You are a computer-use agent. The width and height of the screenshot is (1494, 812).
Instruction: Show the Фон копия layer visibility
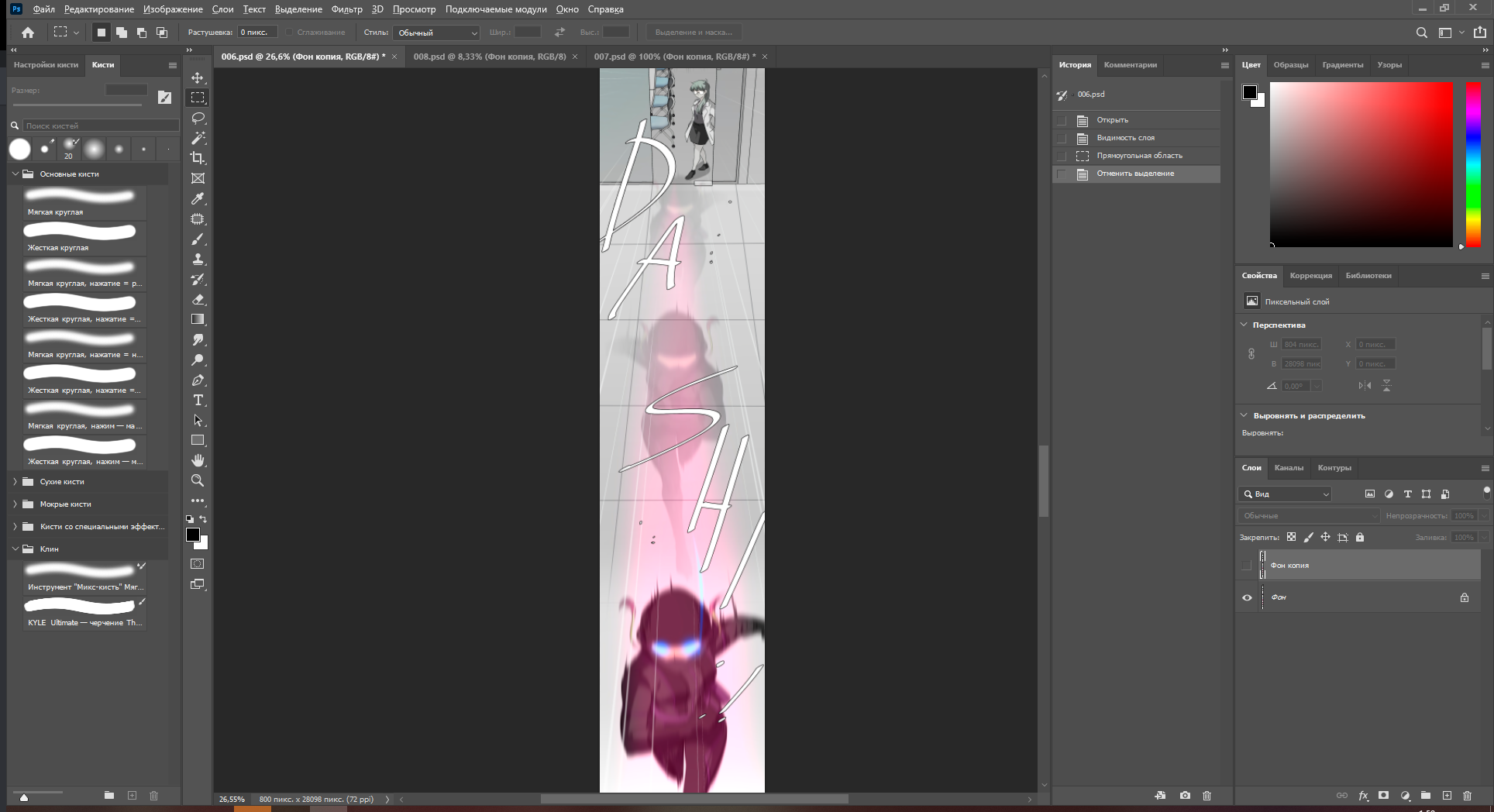(1246, 566)
